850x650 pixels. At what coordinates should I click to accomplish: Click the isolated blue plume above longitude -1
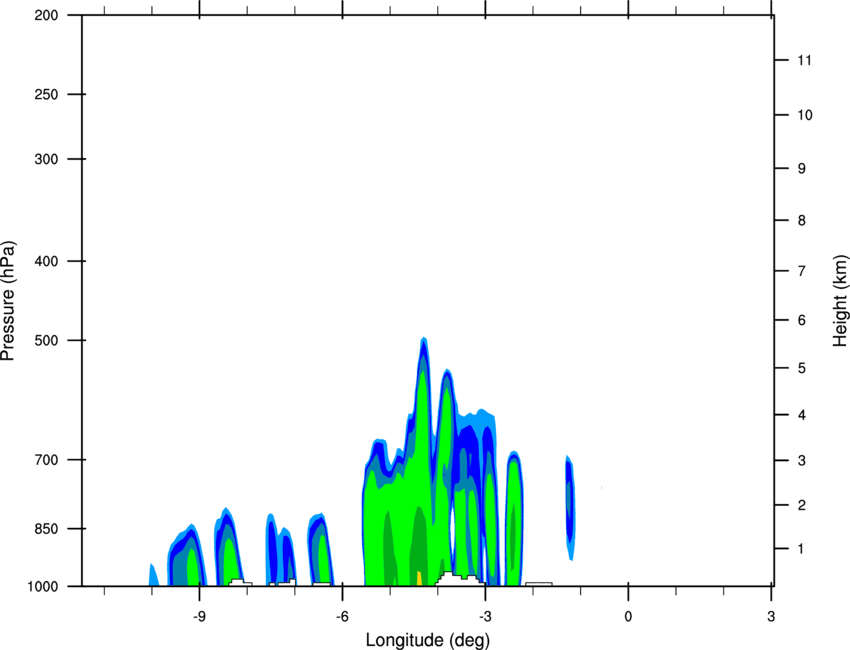pyautogui.click(x=569, y=507)
